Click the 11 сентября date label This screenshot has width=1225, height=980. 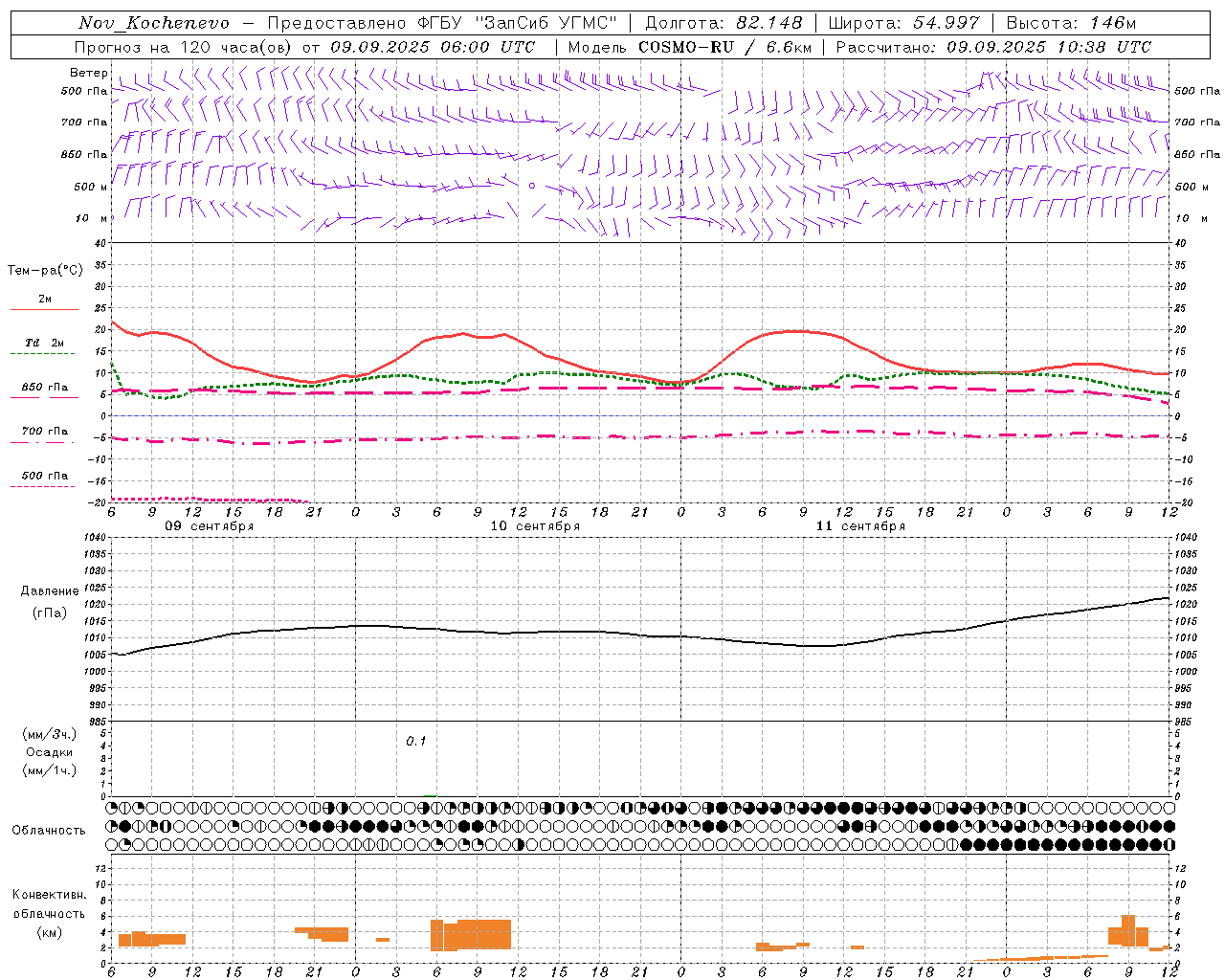[860, 526]
